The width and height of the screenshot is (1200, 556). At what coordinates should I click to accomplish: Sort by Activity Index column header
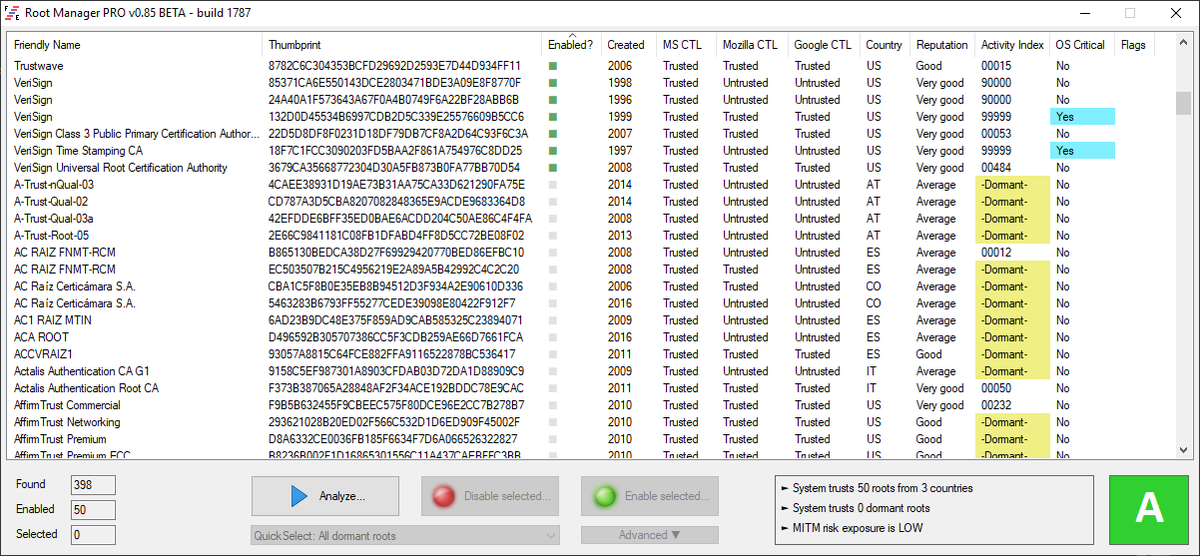click(x=1013, y=45)
